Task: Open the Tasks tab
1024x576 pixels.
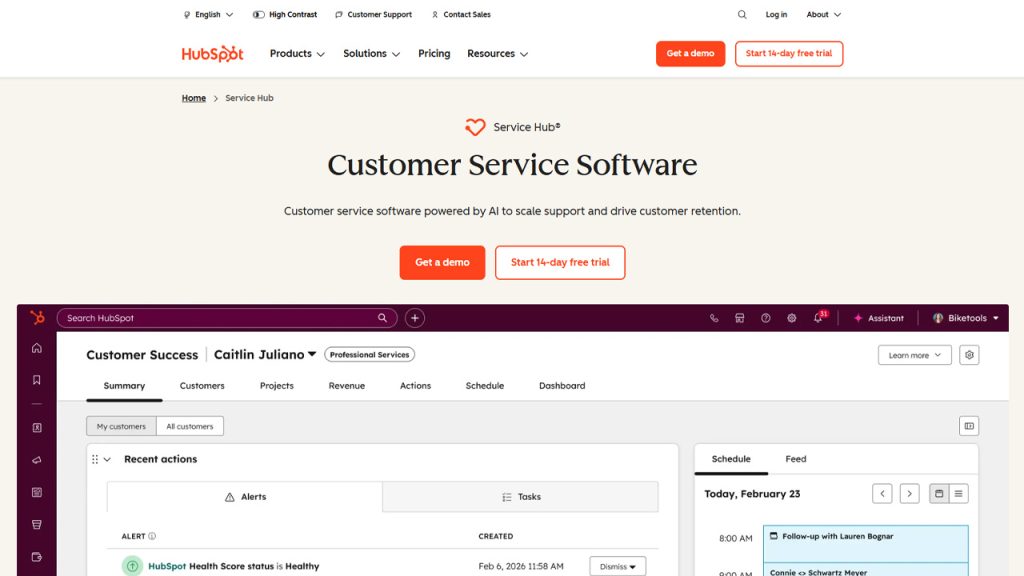Action: click(521, 497)
